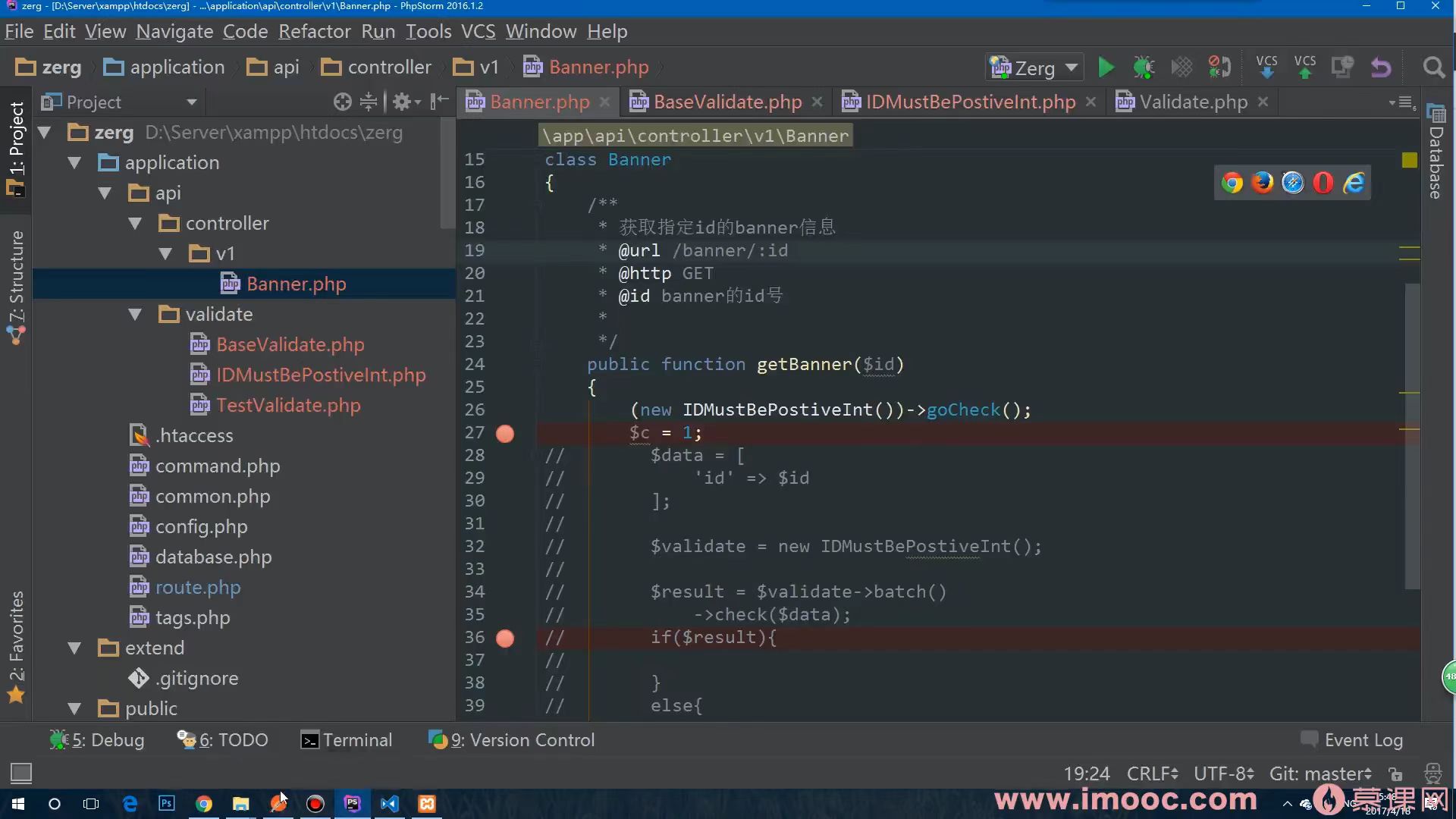The width and height of the screenshot is (1456, 819).
Task: Select route.php in project tree
Action: [198, 588]
